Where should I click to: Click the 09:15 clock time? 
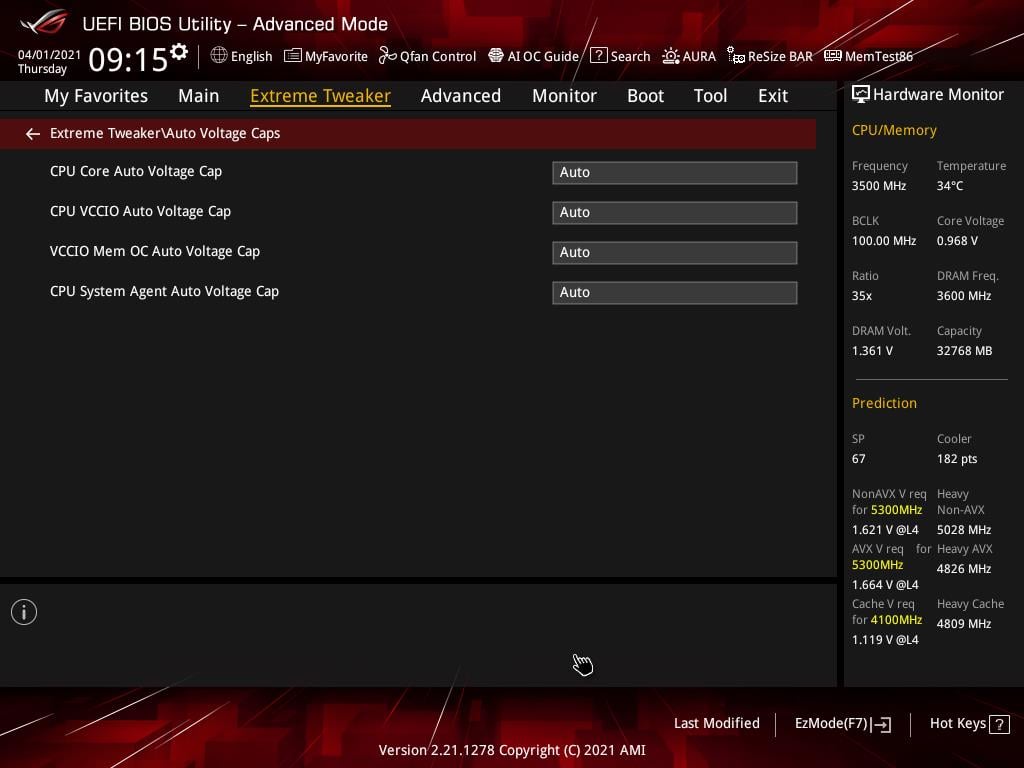[x=128, y=59]
